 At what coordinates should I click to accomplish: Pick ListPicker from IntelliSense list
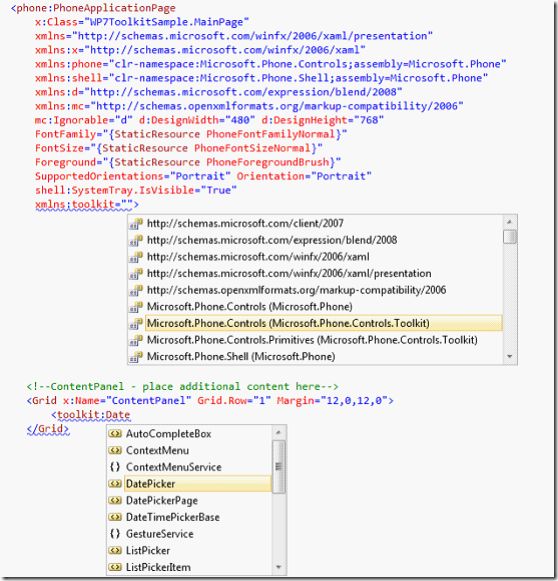tap(148, 550)
